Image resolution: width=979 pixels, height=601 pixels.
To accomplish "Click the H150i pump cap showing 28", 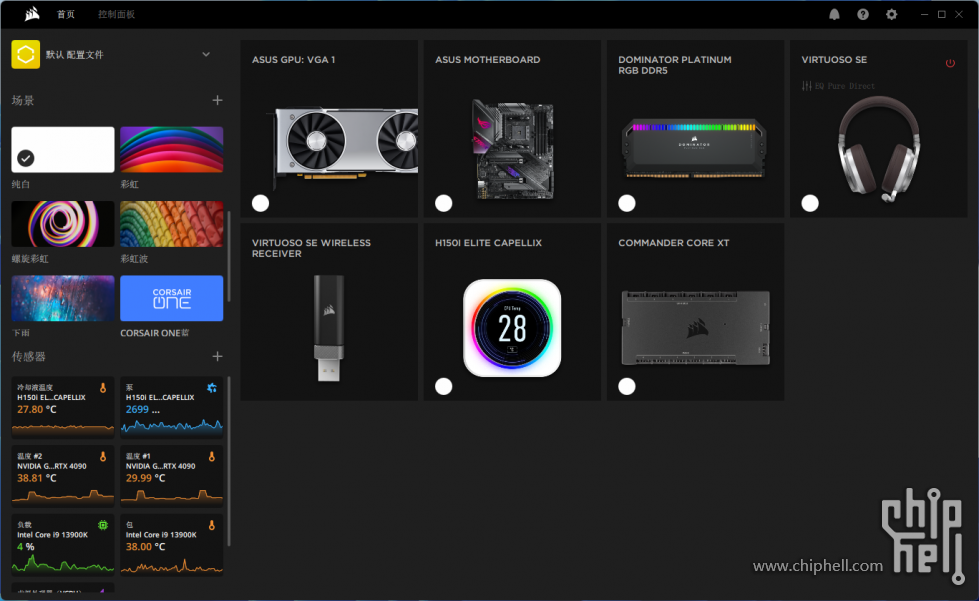I will coord(512,328).
